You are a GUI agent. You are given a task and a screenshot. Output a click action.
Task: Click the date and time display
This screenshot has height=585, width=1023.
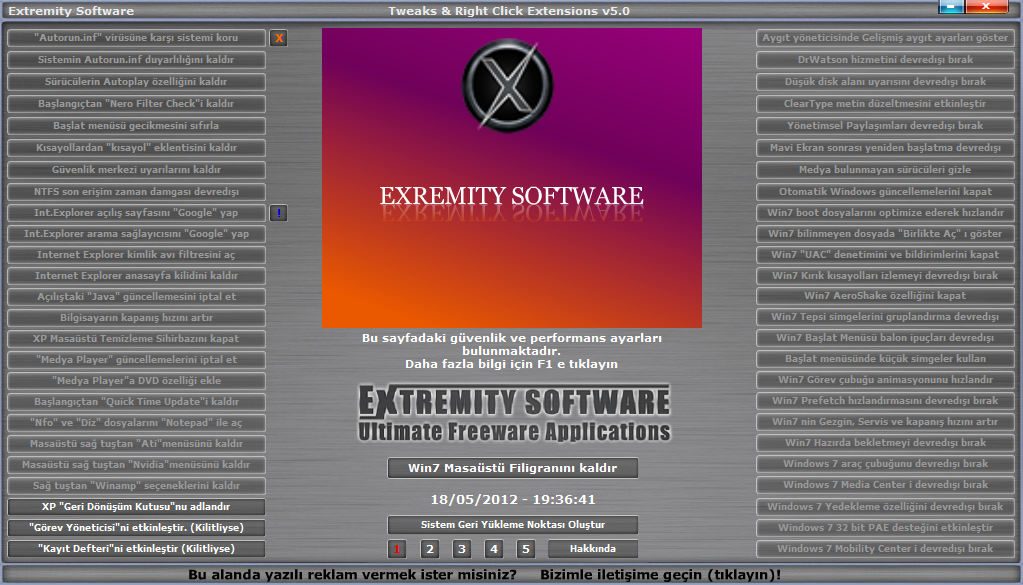(512, 499)
